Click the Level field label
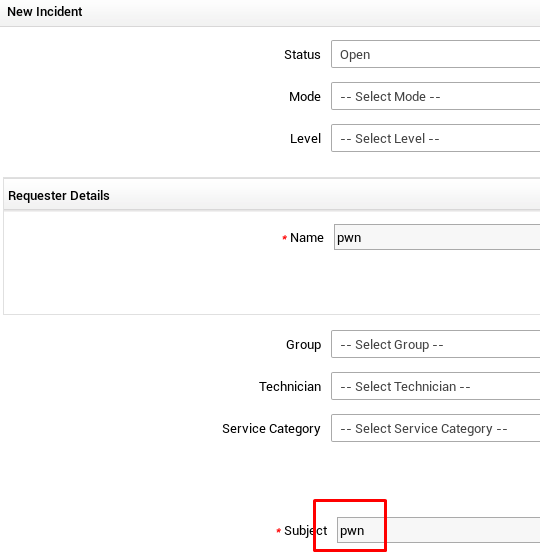Image resolution: width=540 pixels, height=557 pixels. coord(305,138)
